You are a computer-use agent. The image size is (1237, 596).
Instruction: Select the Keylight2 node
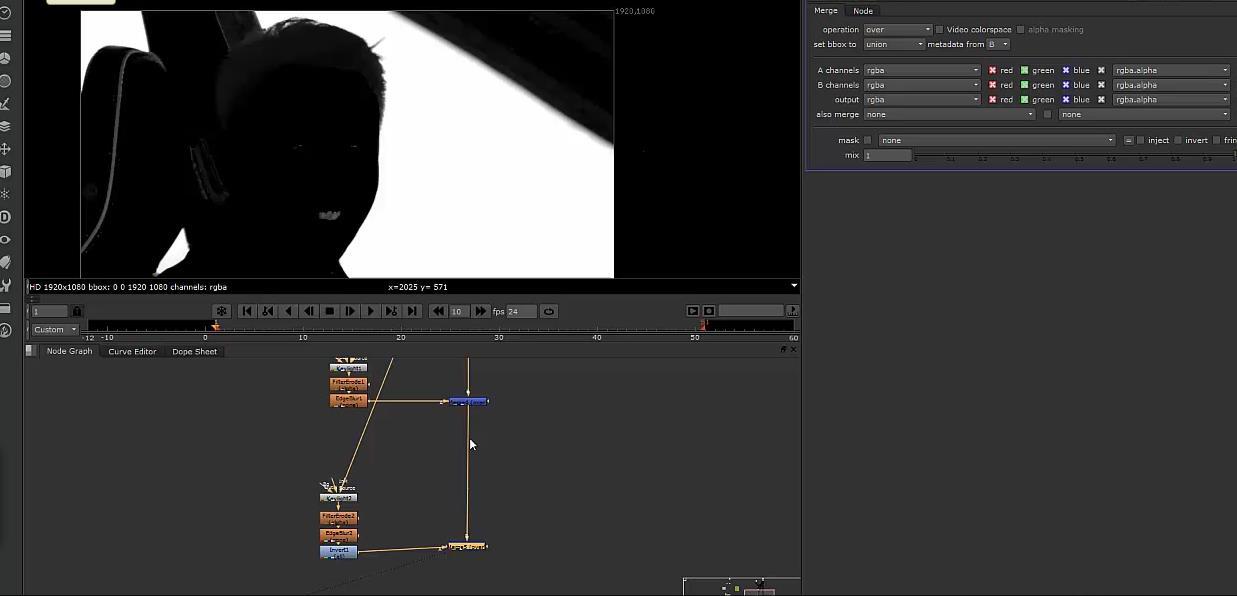pyautogui.click(x=338, y=497)
